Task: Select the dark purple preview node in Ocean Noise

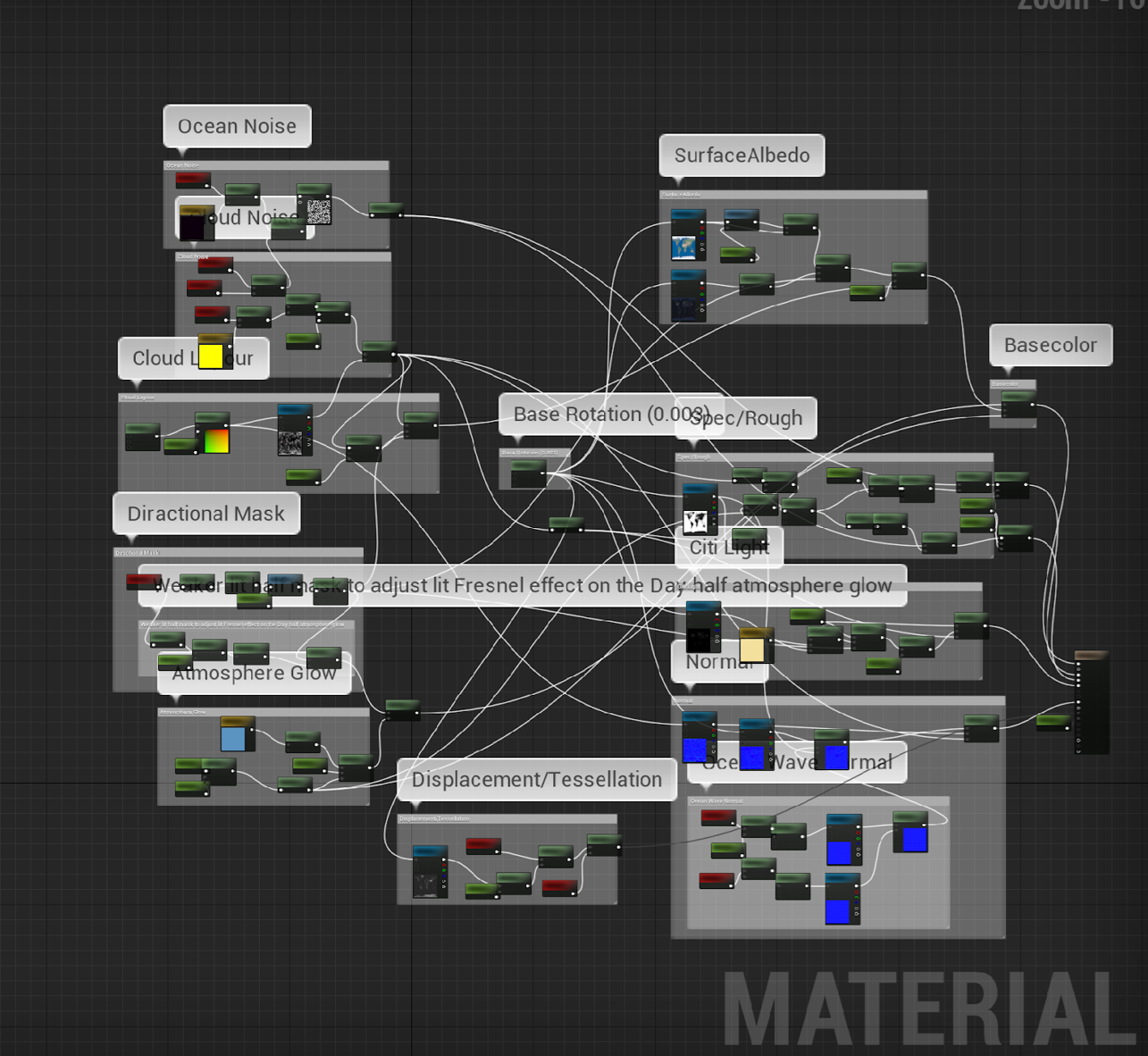Action: (x=196, y=223)
